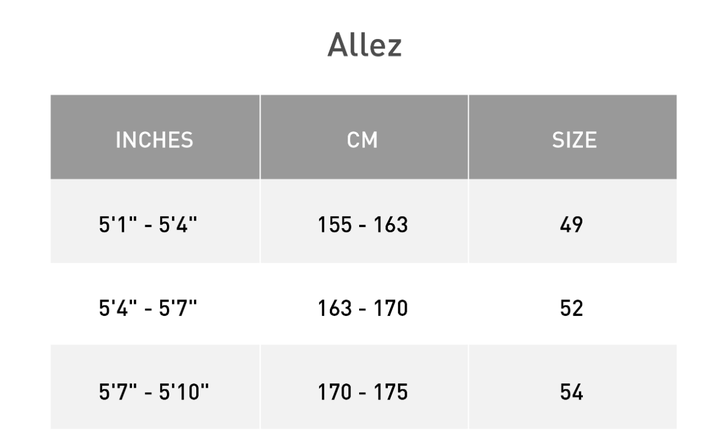Screen dimensions: 720x438
Task: Click the 5'1" - 5'4" height cell
Action: [155, 221]
